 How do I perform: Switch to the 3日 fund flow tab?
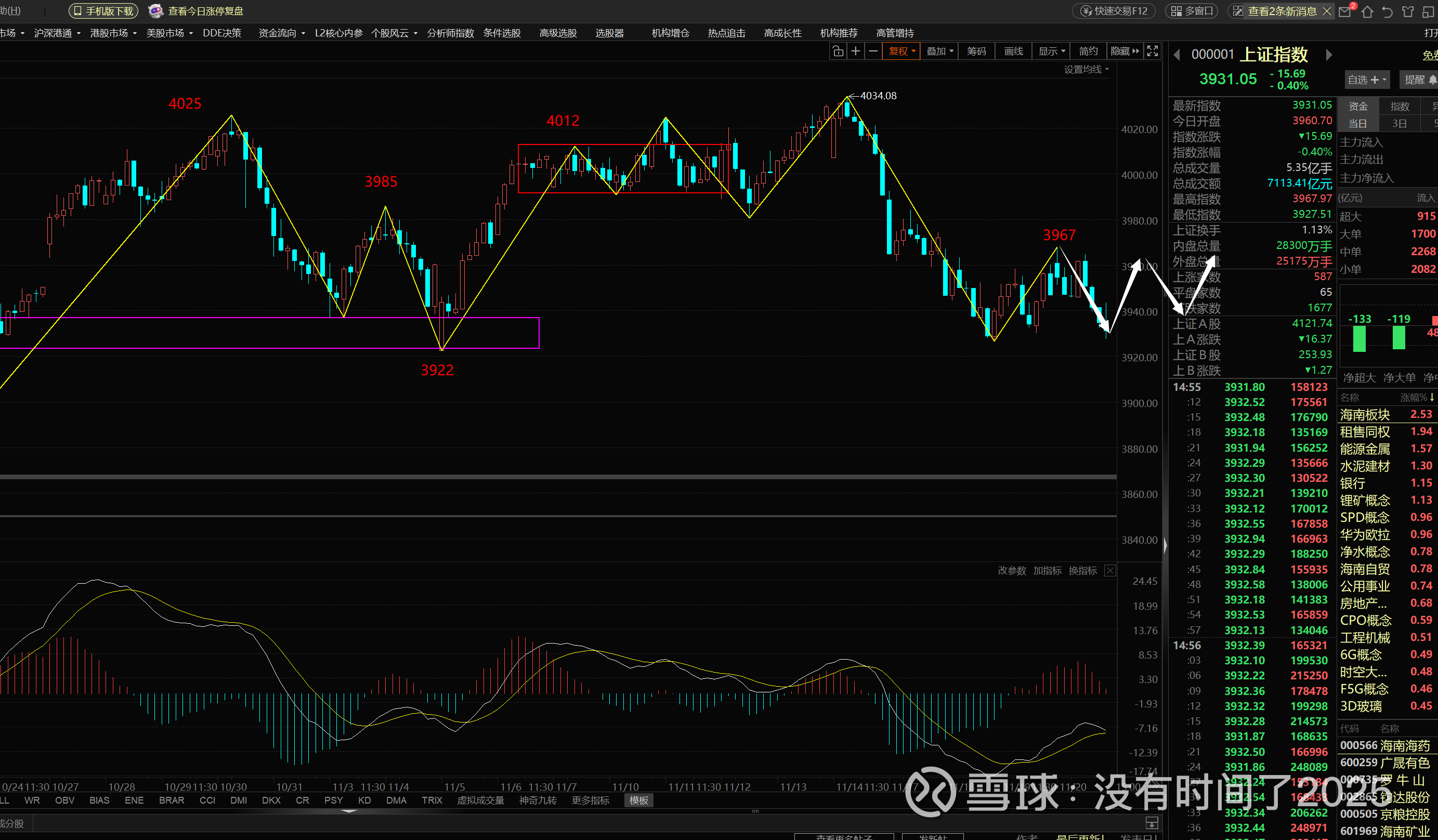(1399, 123)
